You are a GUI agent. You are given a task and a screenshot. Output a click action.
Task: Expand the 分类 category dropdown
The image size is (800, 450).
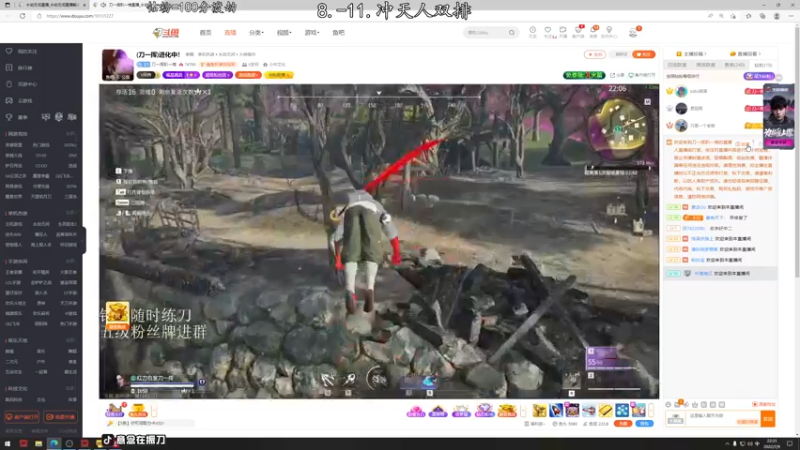[256, 33]
